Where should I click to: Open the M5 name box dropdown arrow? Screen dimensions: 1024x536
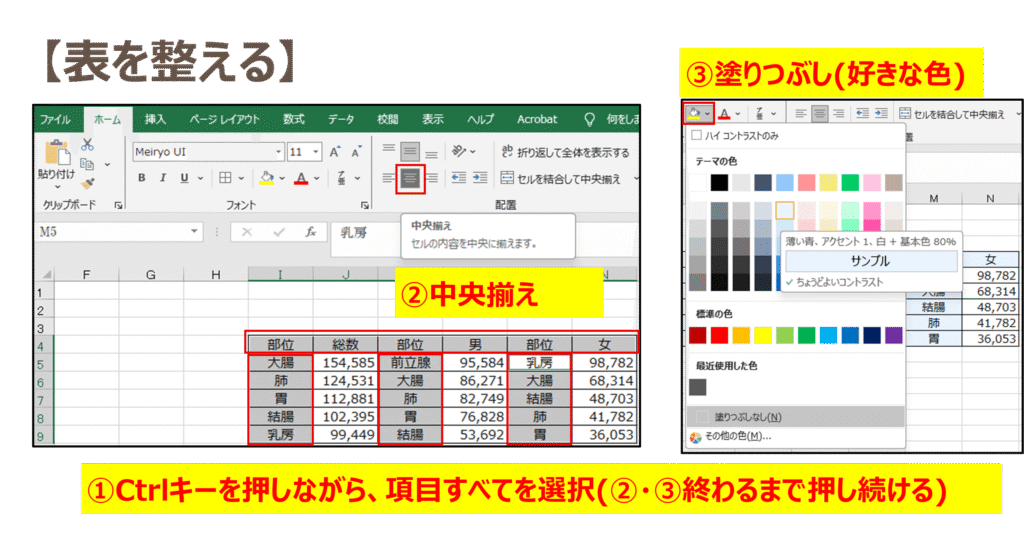click(194, 231)
